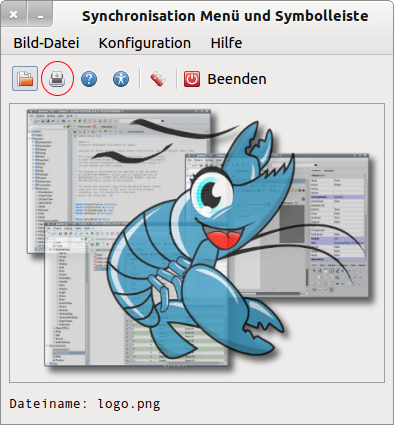Screen dimensions: 394x425
Task: Click the Dateiname: logo.png status text
Action: point(85,404)
